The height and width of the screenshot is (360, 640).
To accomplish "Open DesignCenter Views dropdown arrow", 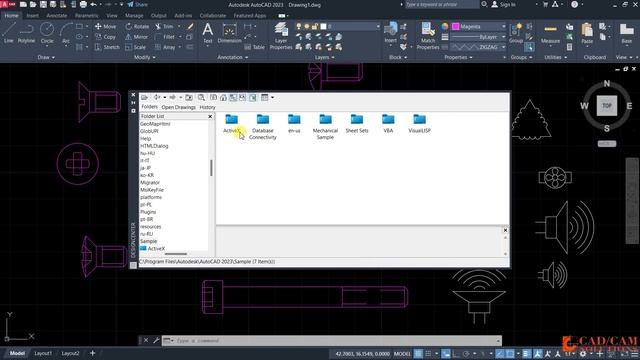I will [x=273, y=98].
